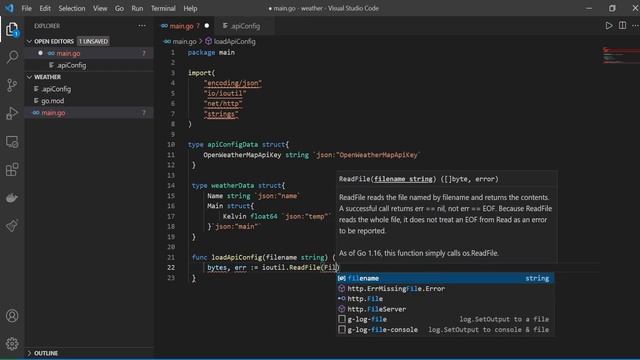
Task: Click Kelvin float64 field line
Action: pyautogui.click(x=276, y=216)
